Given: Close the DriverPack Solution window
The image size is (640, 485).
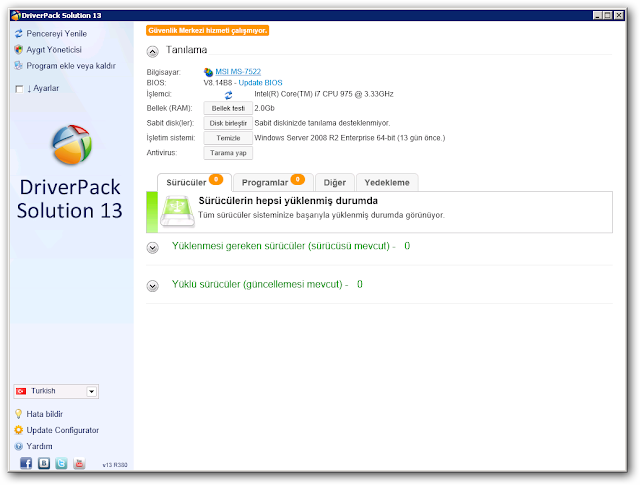Looking at the screenshot, I should coord(619,16).
